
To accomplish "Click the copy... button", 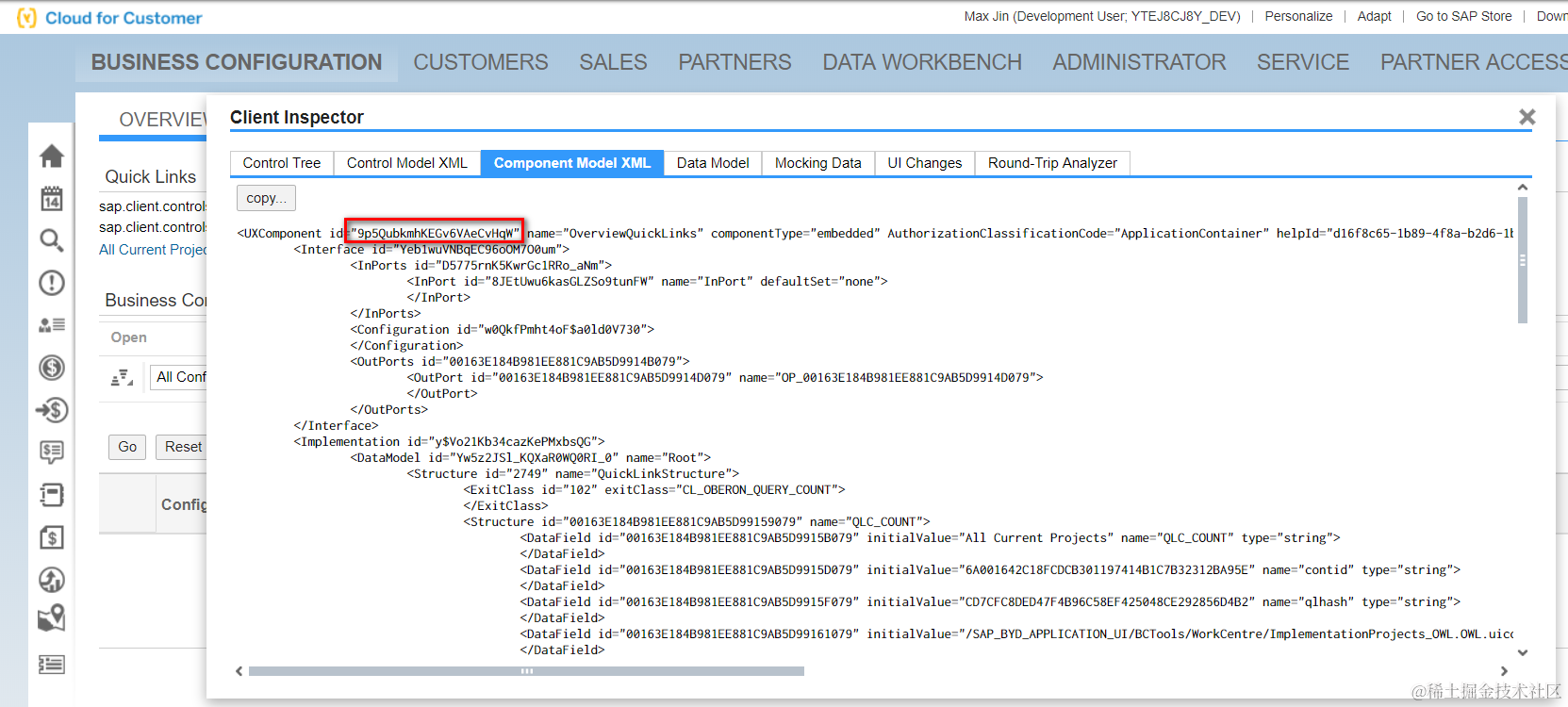I will pos(267,198).
